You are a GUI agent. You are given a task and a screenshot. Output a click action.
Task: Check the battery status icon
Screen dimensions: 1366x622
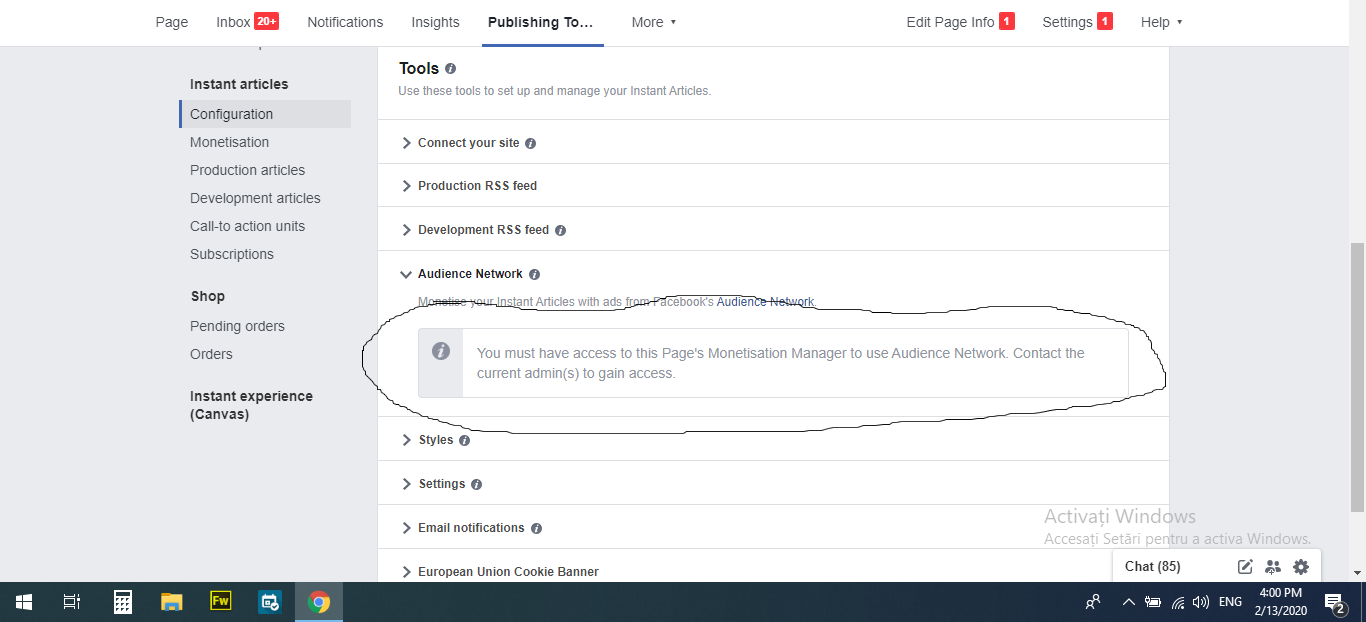(1153, 602)
